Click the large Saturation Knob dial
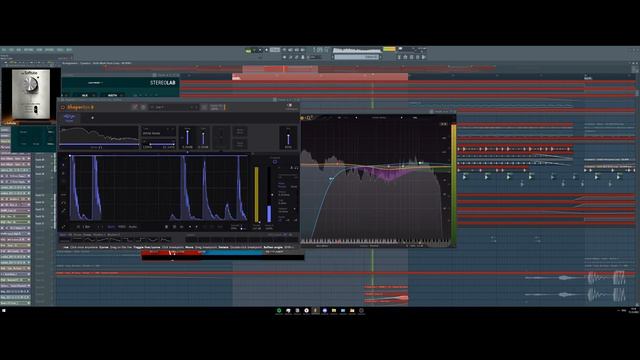This screenshot has height=360, width=640. coord(31,84)
